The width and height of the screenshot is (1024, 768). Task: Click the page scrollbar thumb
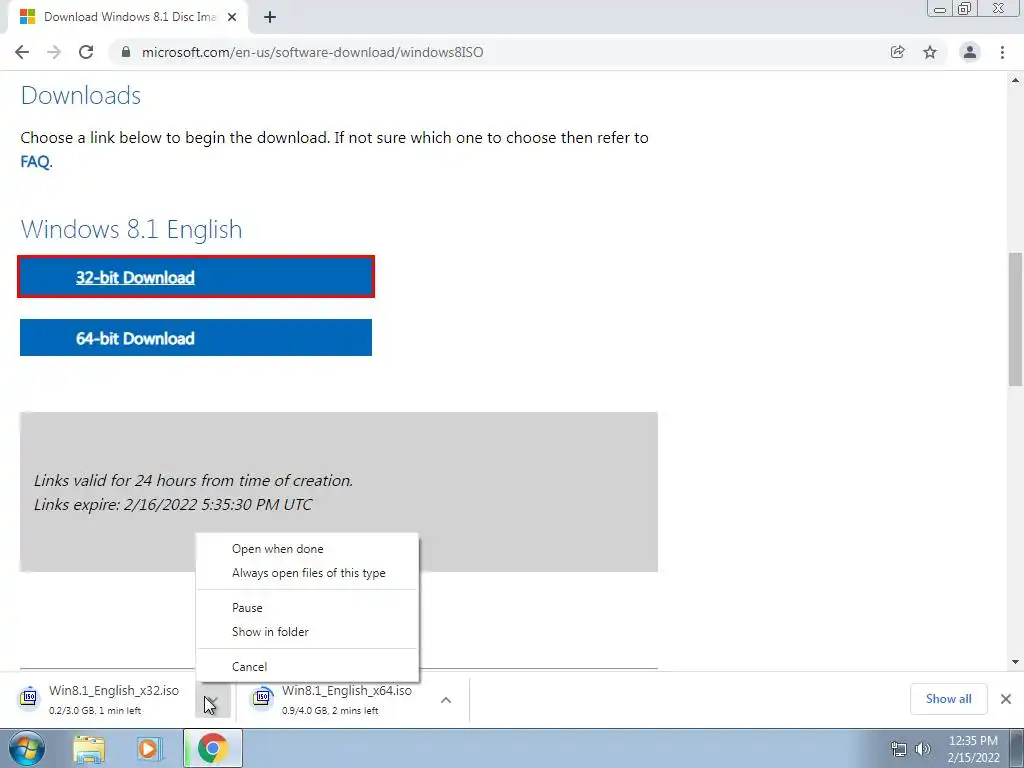pos(1015,319)
